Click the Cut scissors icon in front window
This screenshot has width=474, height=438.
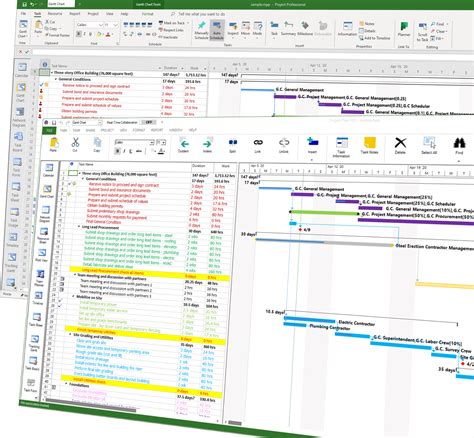click(x=75, y=144)
